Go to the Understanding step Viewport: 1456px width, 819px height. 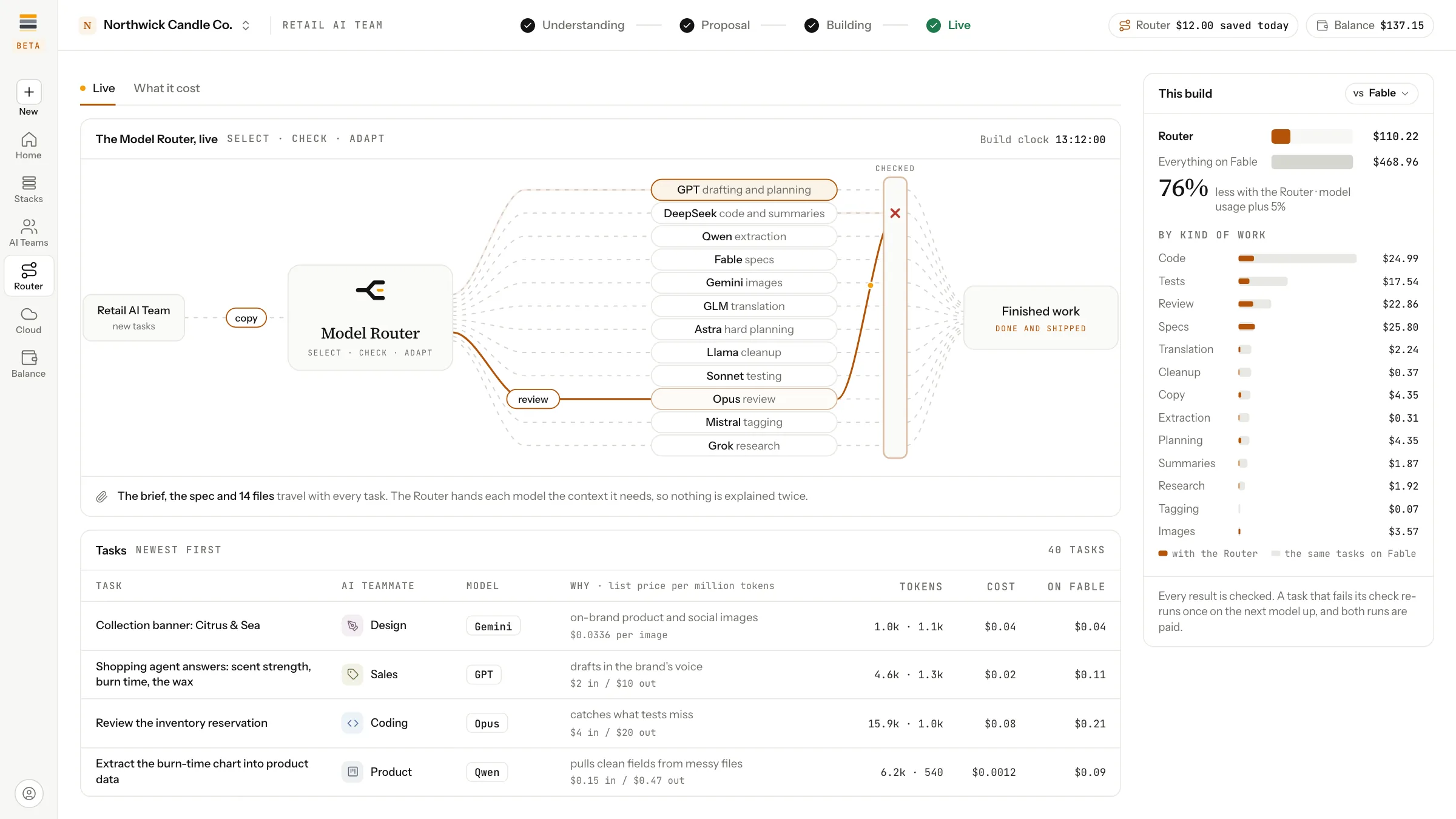click(572, 25)
